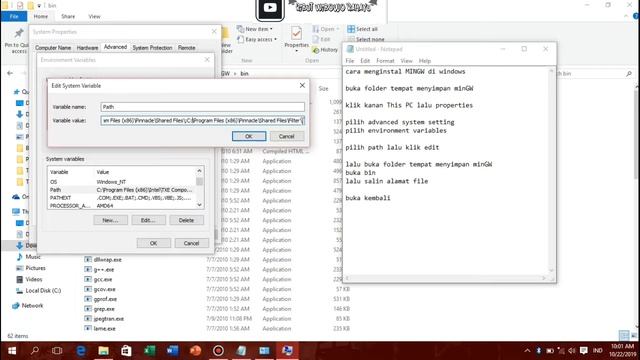Open Local Disk (C:) in navigation pane
This screenshot has width=640, height=360.
[x=43, y=291]
